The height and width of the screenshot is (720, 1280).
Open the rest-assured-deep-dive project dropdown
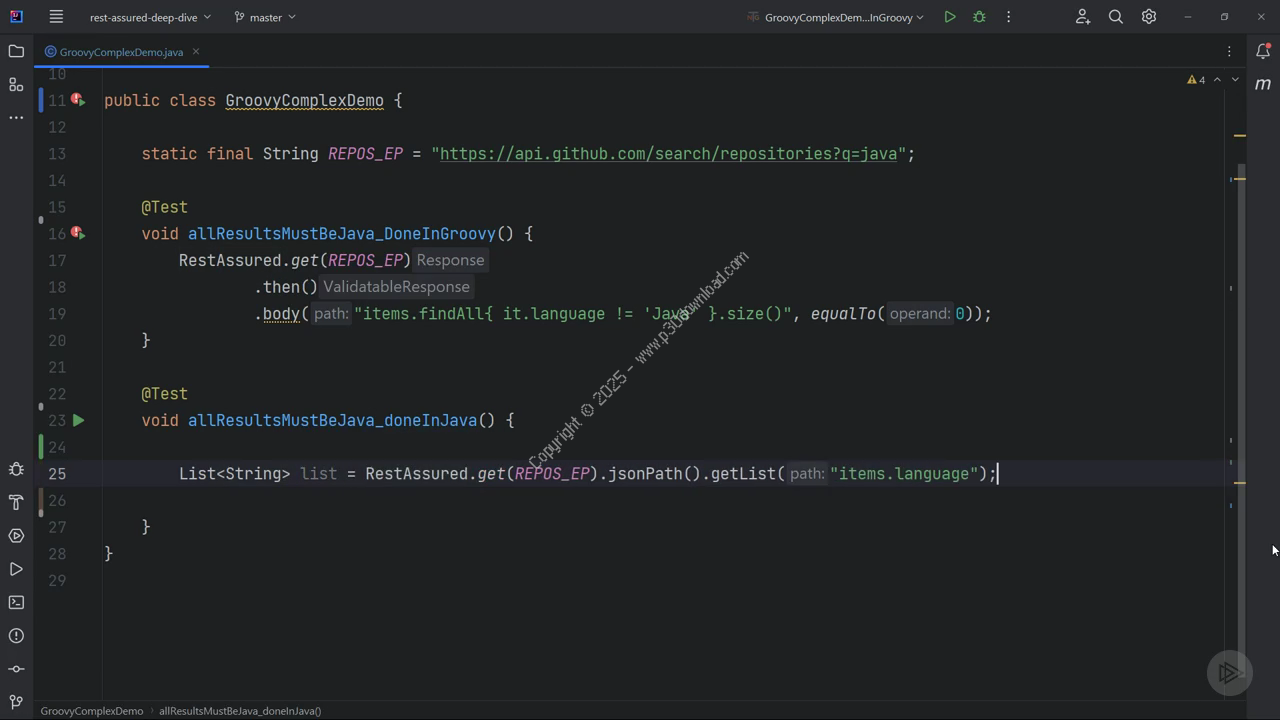[x=150, y=17]
